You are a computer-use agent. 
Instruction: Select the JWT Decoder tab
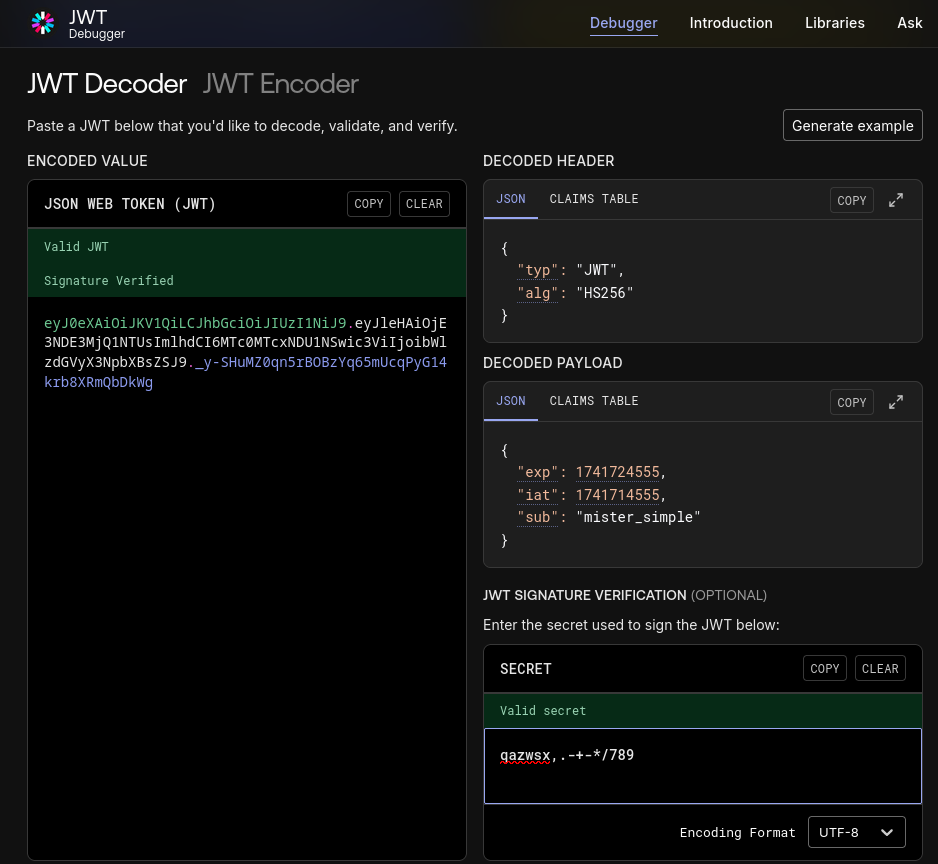tap(107, 84)
